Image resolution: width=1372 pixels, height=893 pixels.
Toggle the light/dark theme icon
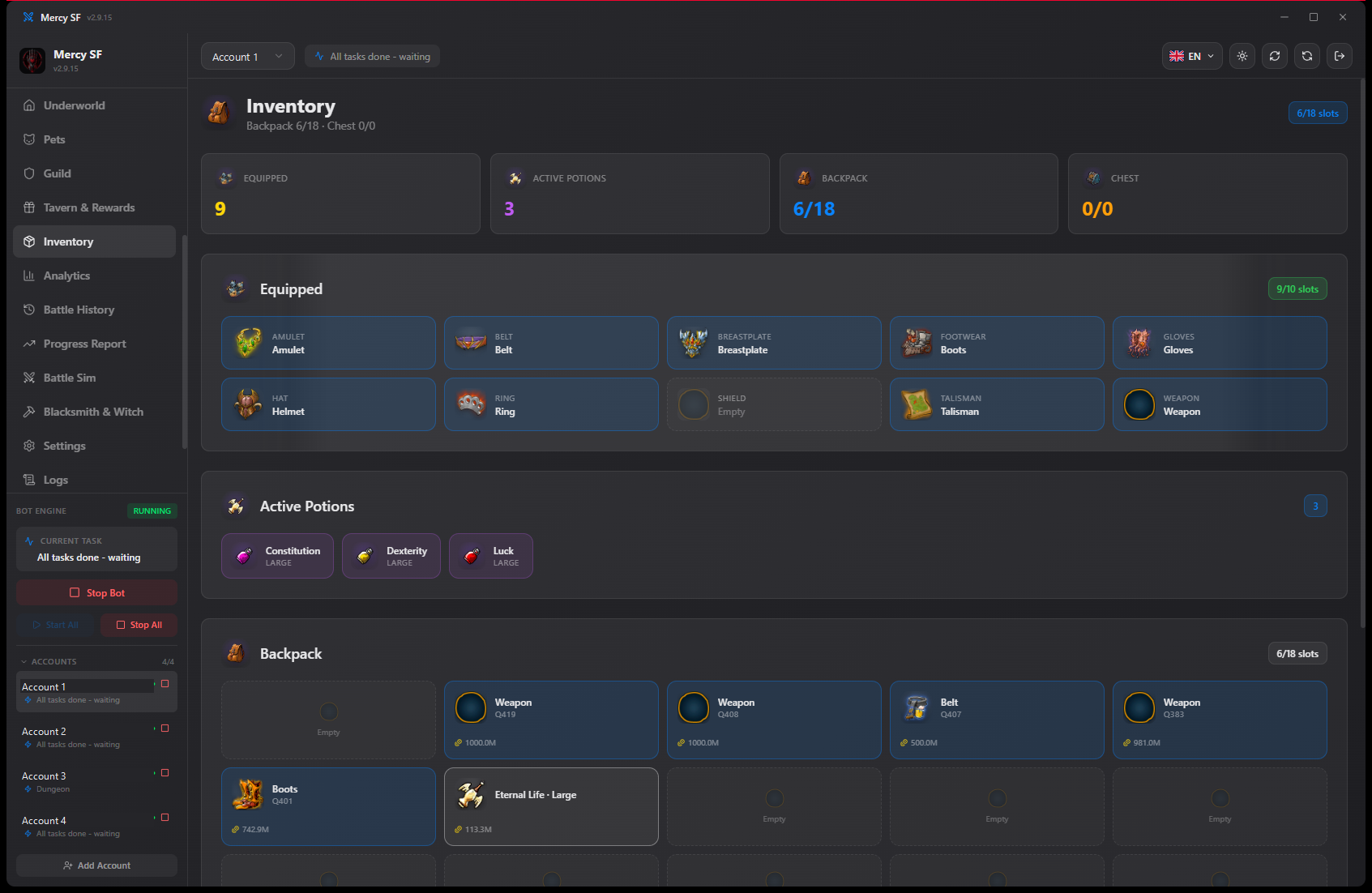pyautogui.click(x=1242, y=56)
